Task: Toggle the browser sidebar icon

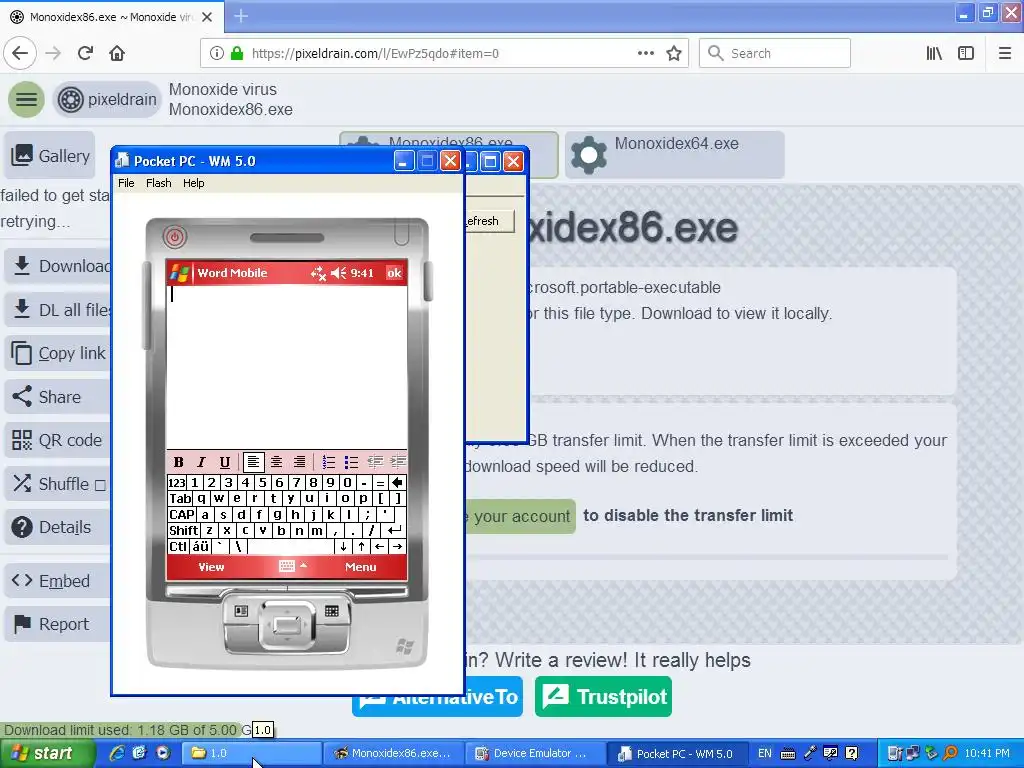Action: point(966,53)
